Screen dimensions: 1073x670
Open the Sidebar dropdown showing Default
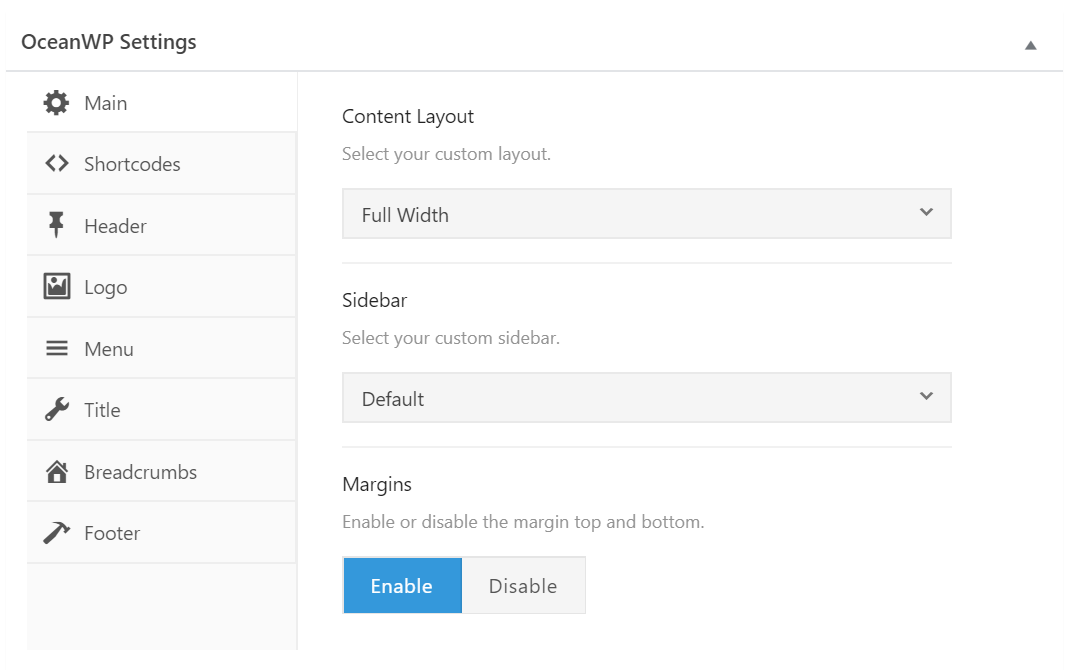coord(646,398)
